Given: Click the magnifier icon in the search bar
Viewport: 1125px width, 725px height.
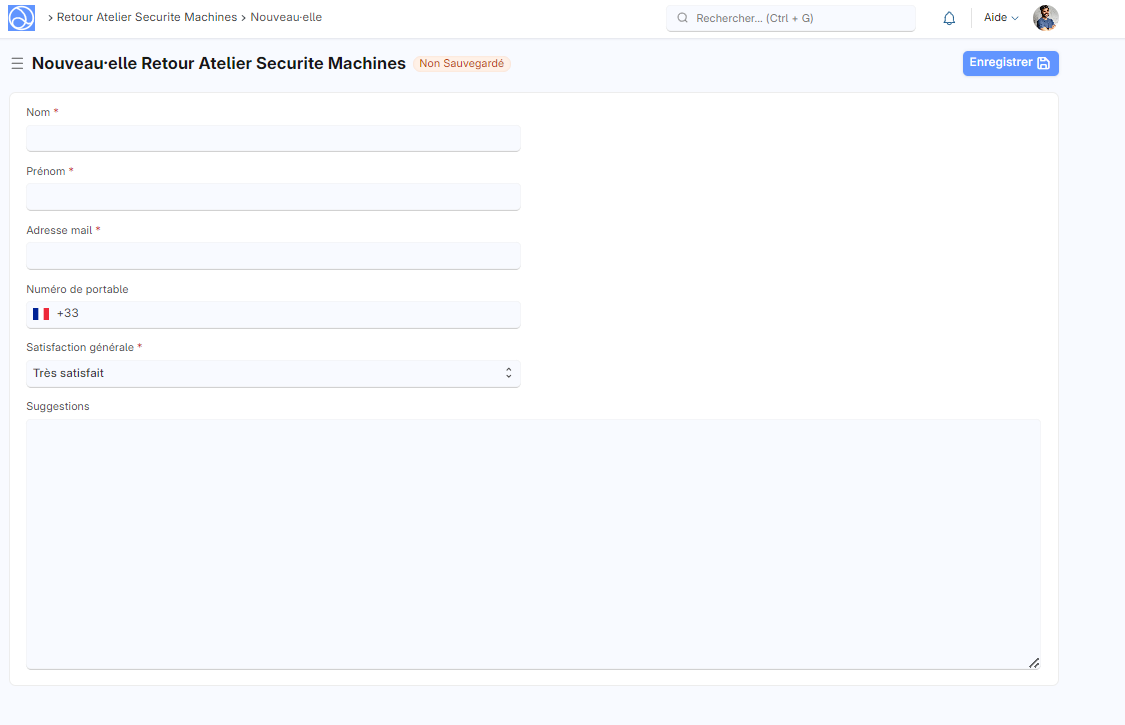Looking at the screenshot, I should pyautogui.click(x=683, y=18).
